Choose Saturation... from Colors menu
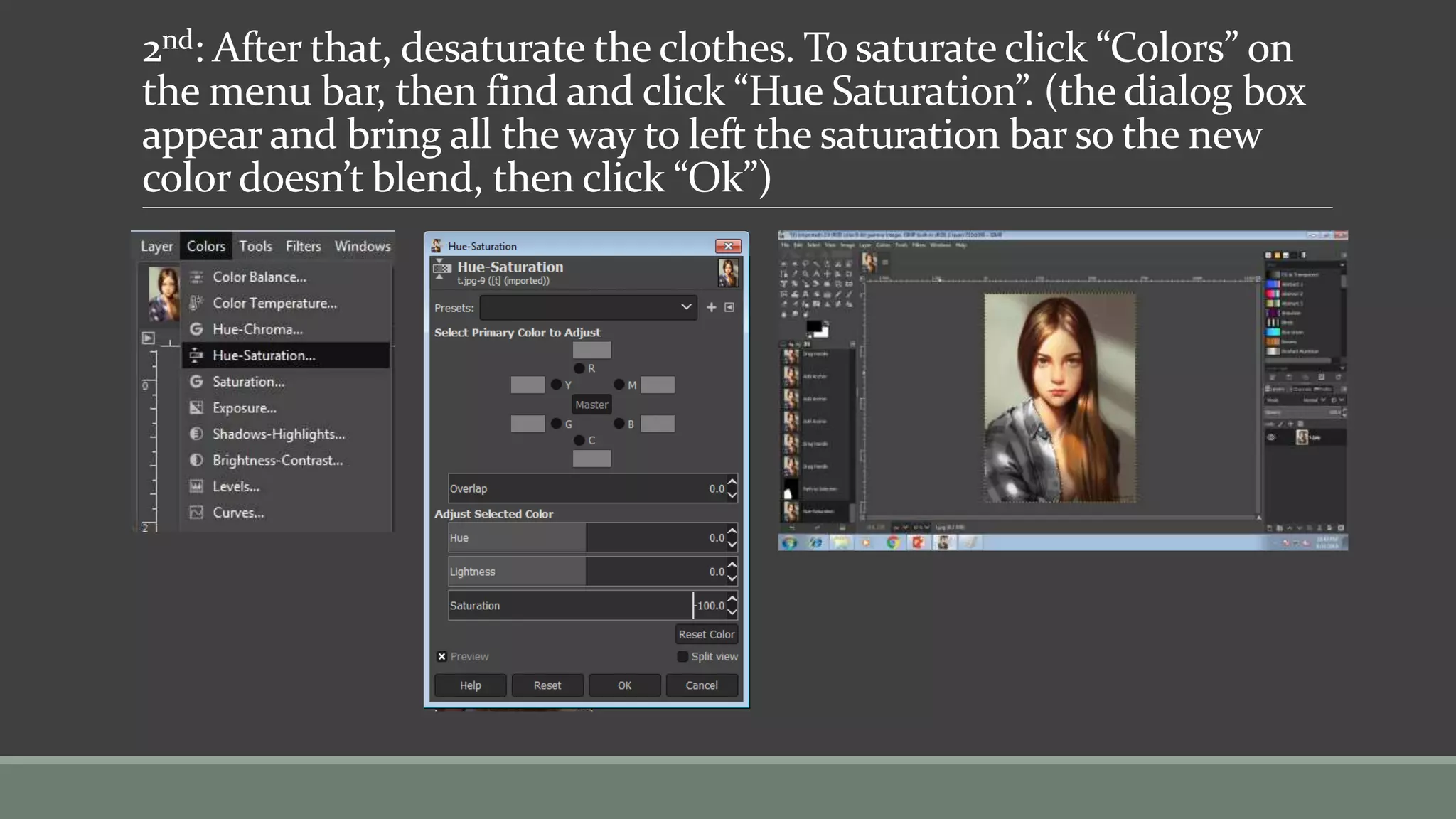1456x819 pixels. click(x=286, y=382)
